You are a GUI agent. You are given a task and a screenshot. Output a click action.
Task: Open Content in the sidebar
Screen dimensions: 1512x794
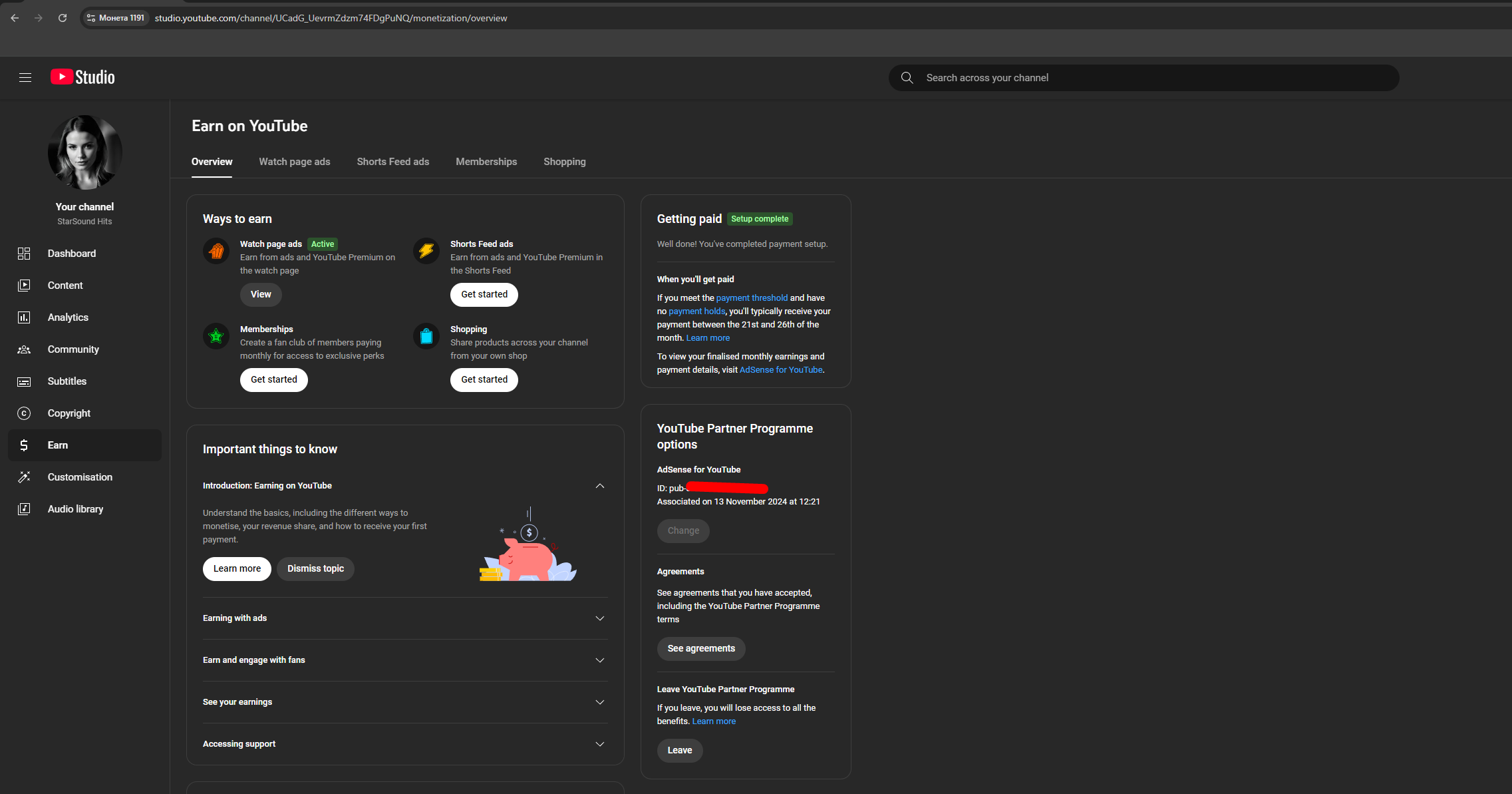(x=84, y=286)
